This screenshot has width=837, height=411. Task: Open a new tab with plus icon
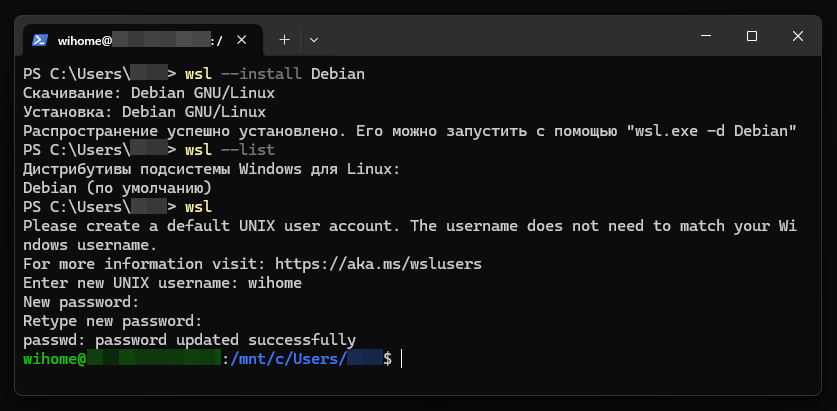coord(285,40)
